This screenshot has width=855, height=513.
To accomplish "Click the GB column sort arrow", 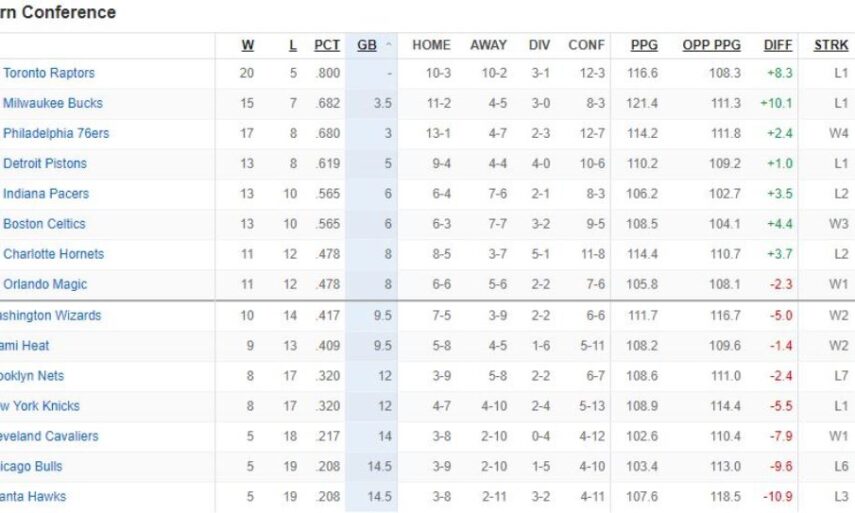I will (x=388, y=46).
